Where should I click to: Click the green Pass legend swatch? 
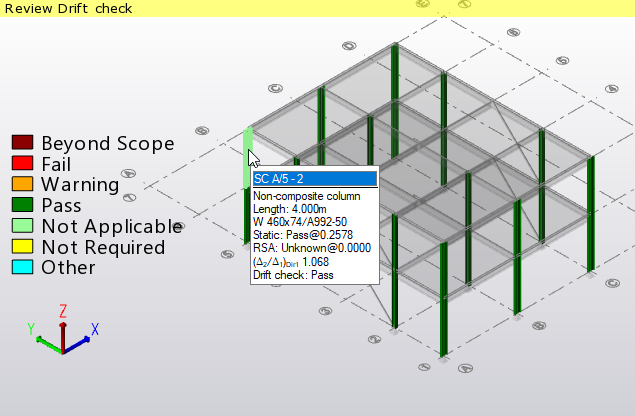(22, 205)
